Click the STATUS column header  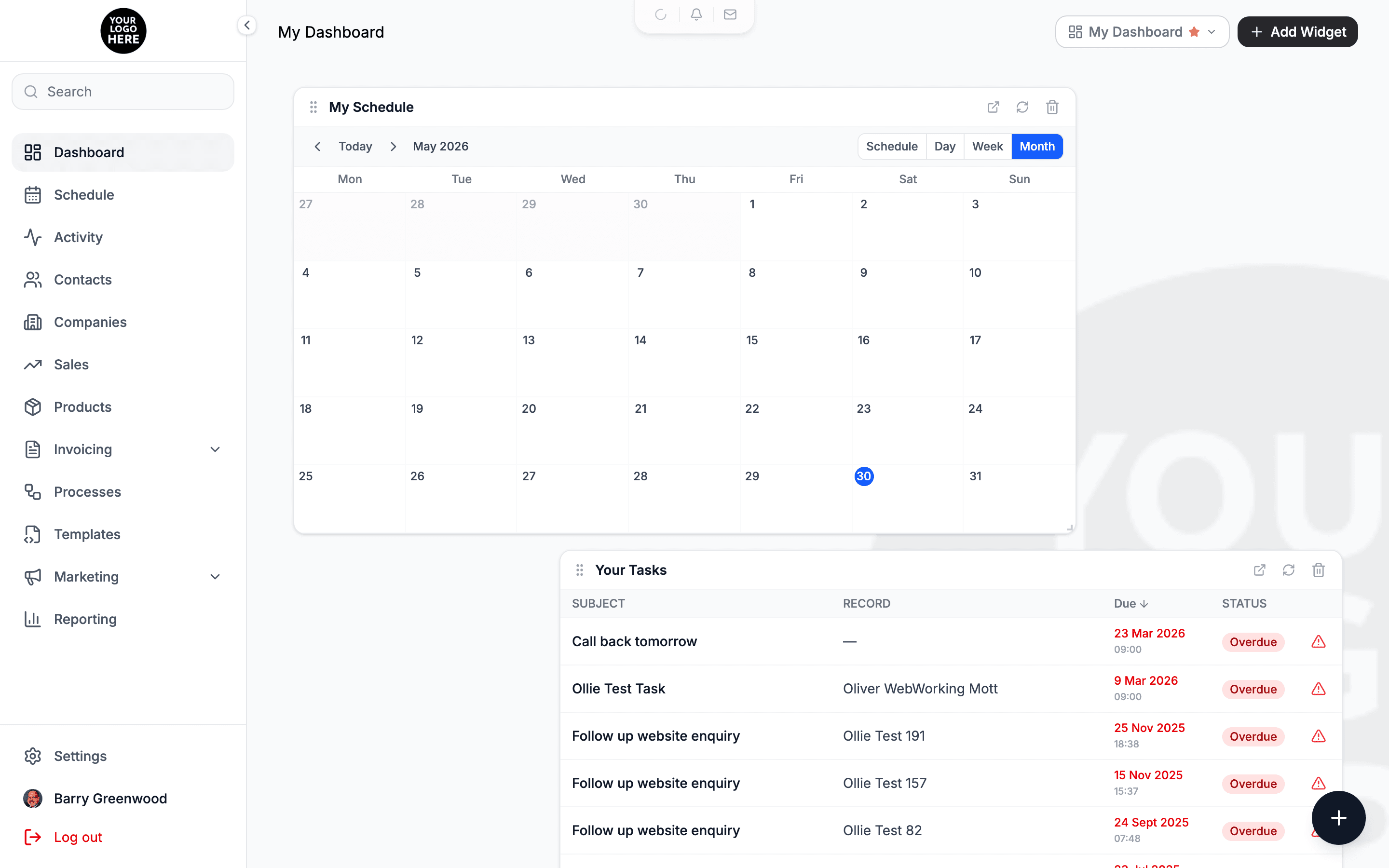[1244, 603]
